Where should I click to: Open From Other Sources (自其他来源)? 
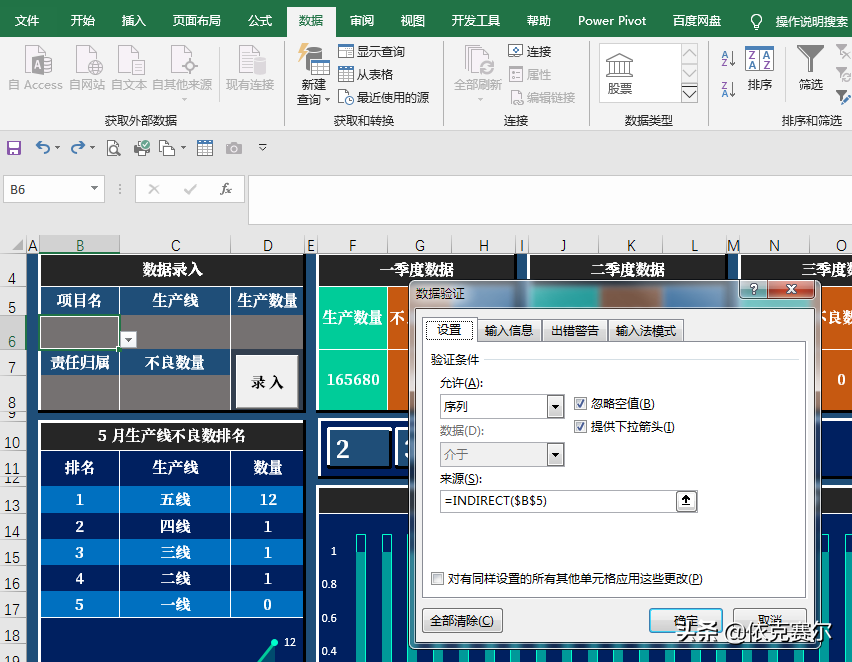182,73
